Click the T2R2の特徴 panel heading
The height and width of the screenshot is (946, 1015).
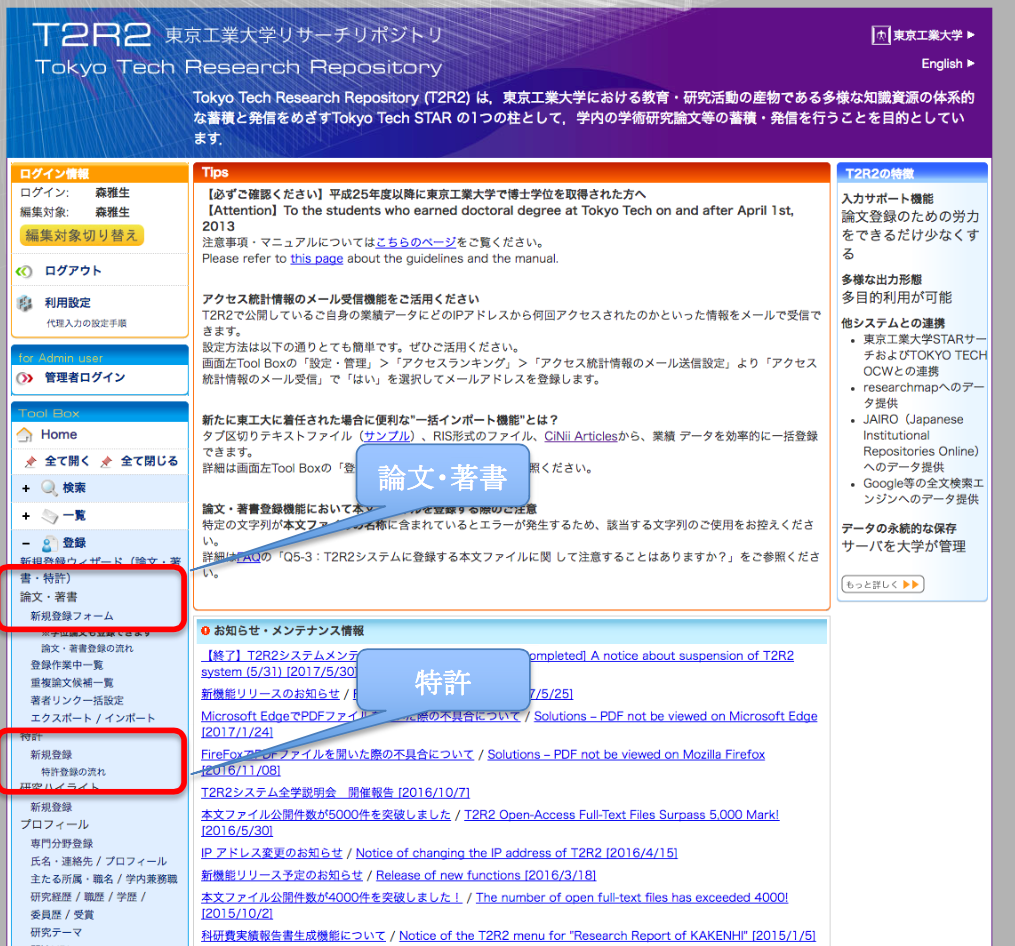(x=880, y=174)
